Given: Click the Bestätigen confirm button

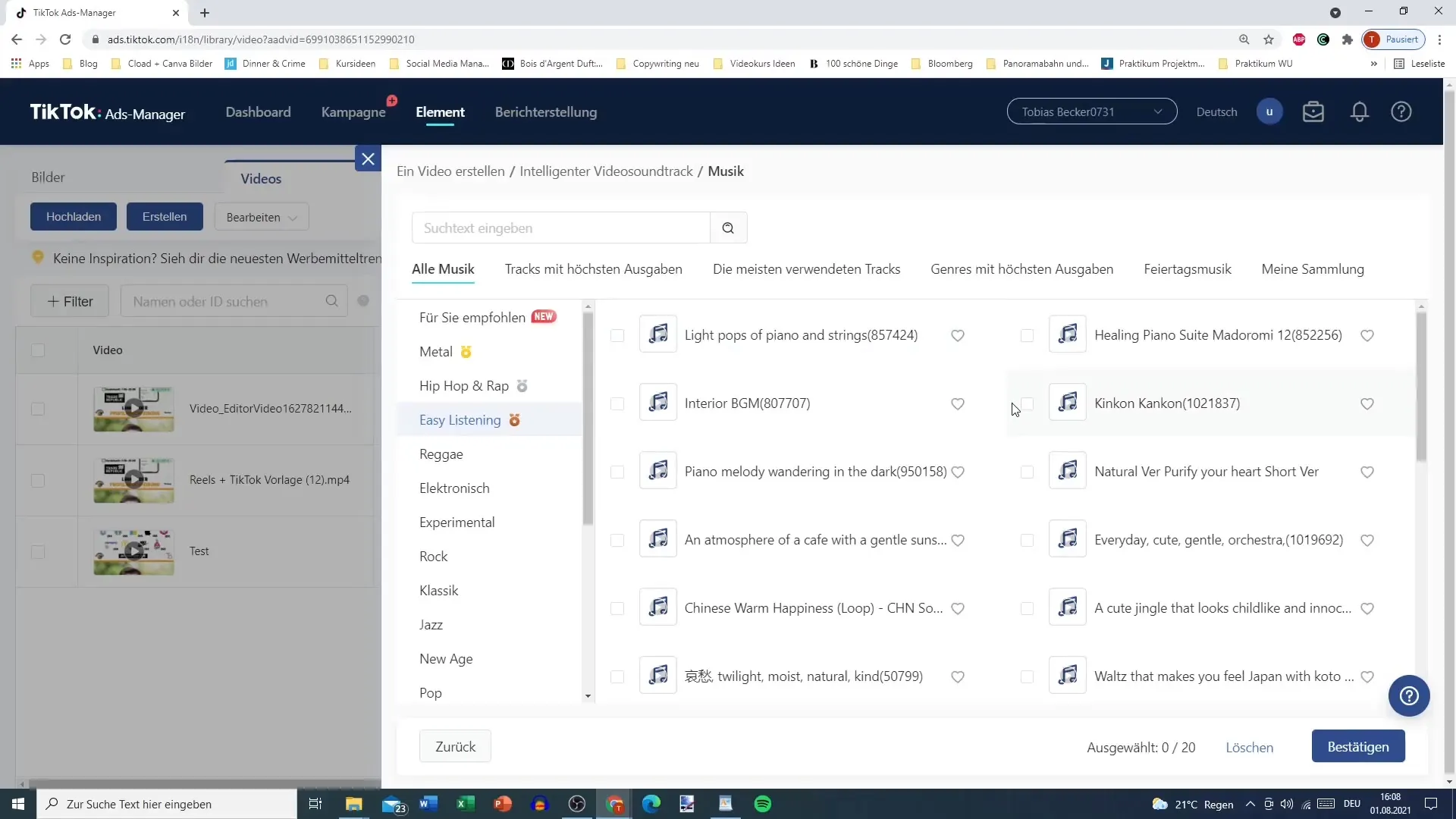Looking at the screenshot, I should [1358, 746].
